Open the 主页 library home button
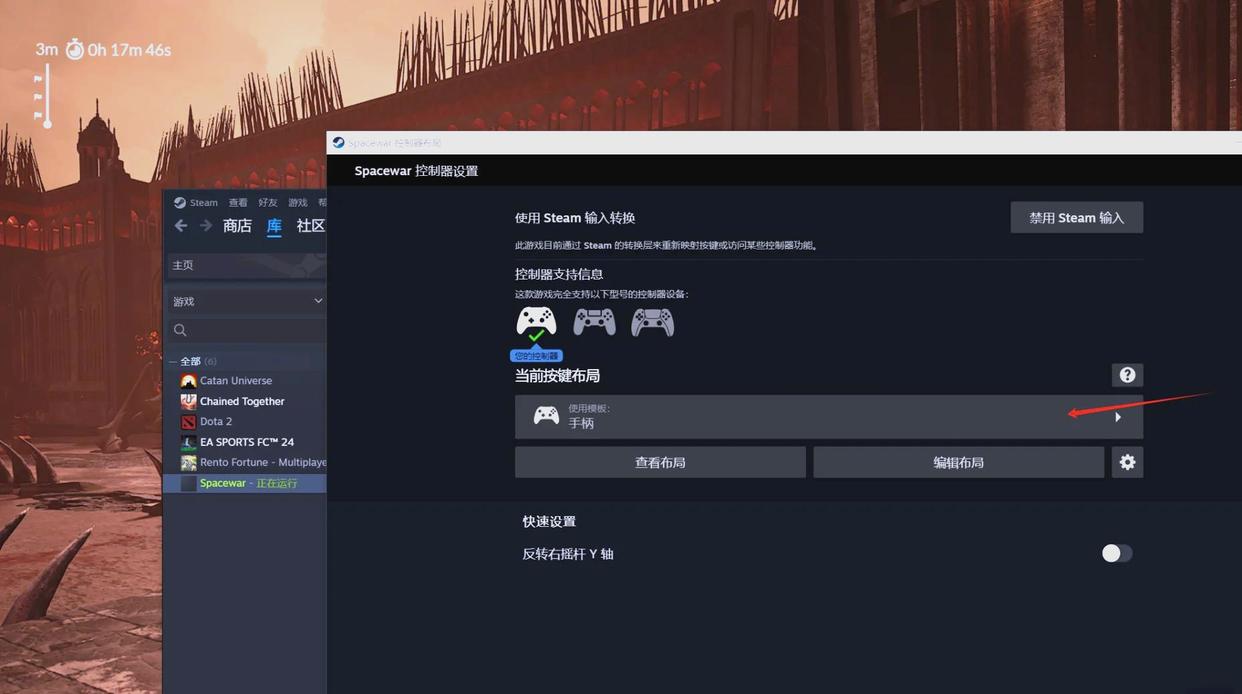This screenshot has width=1242, height=694. [x=245, y=265]
